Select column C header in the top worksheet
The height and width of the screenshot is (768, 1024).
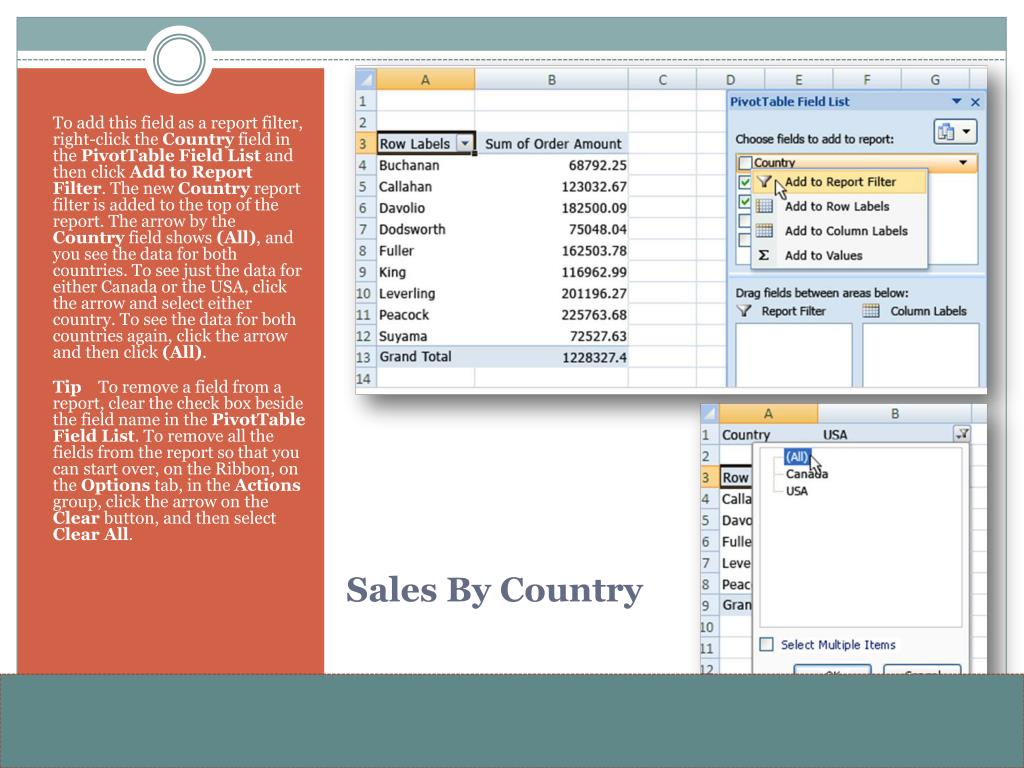pyautogui.click(x=662, y=80)
